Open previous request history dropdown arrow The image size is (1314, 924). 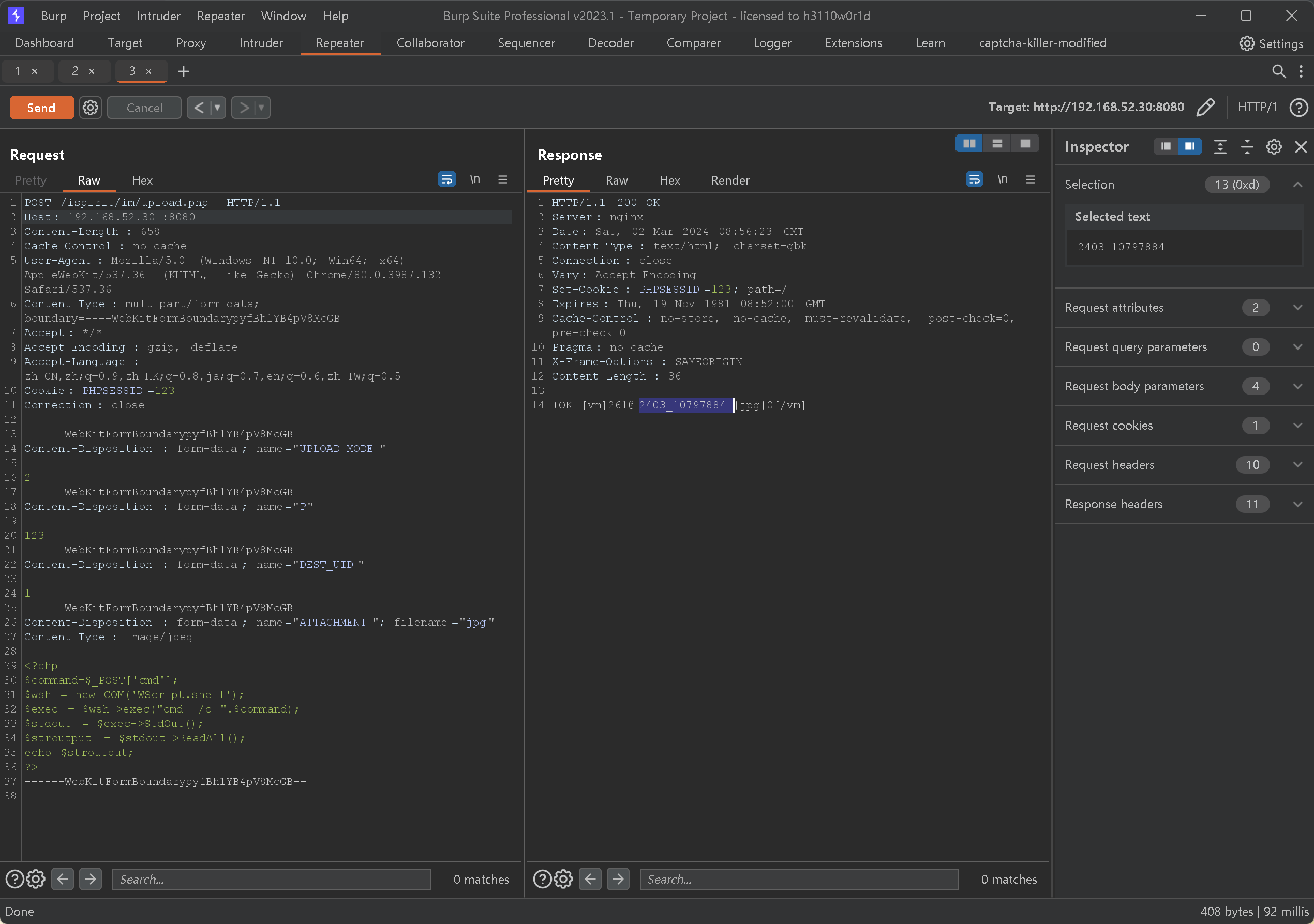point(217,108)
